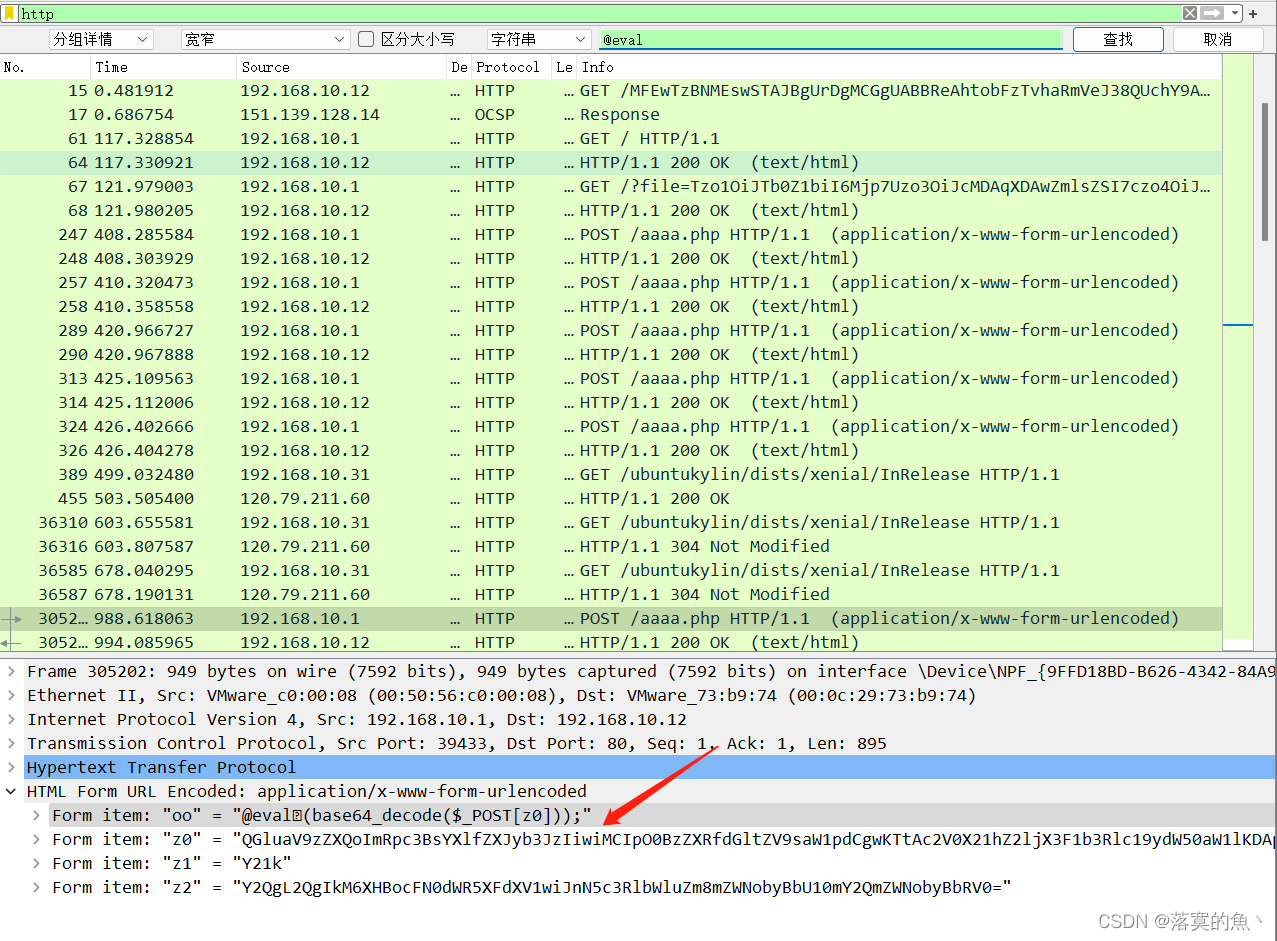Expand the Form item "z0" entry
This screenshot has width=1277, height=941.
tap(37, 840)
